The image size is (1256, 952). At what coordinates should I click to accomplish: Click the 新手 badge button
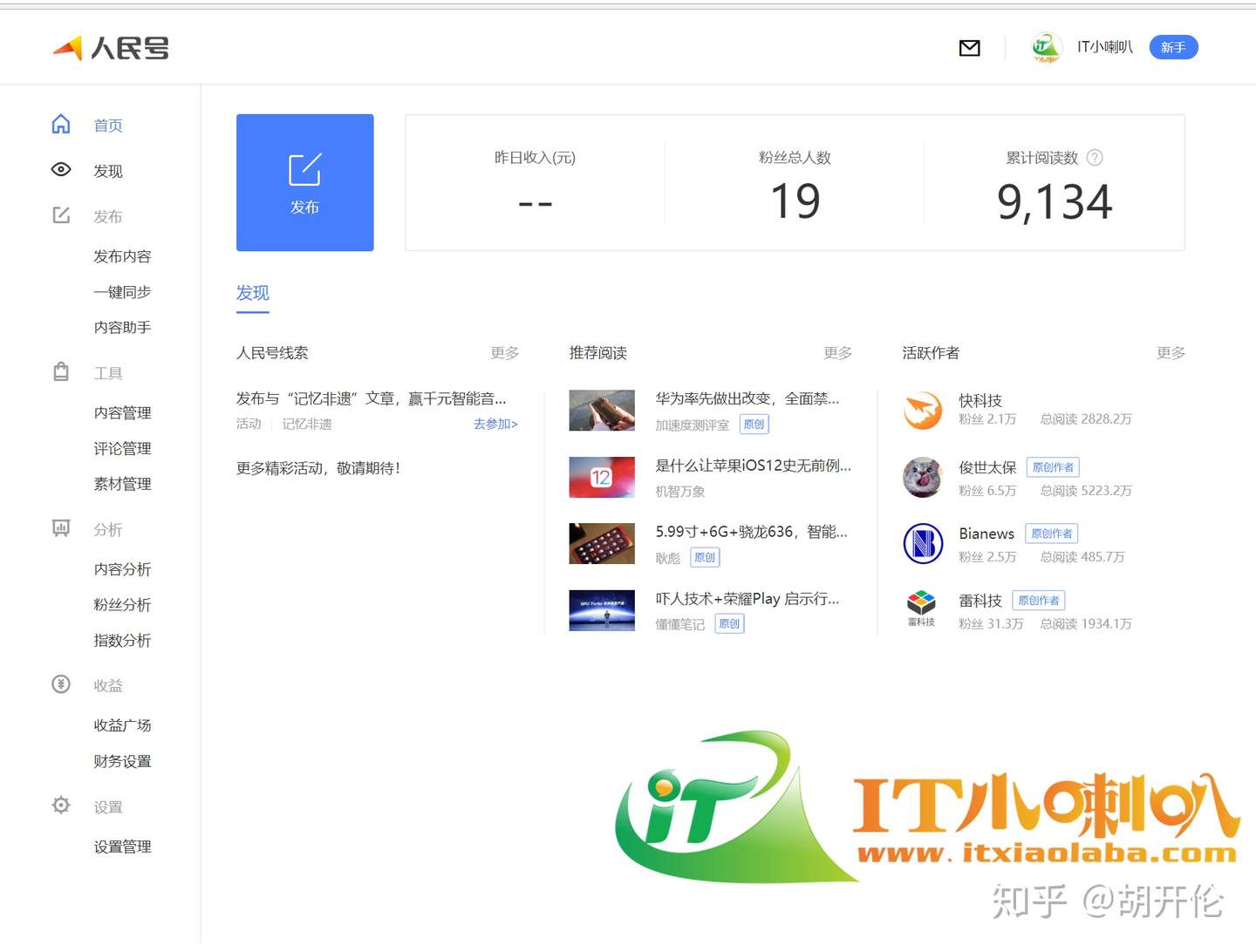[1174, 48]
